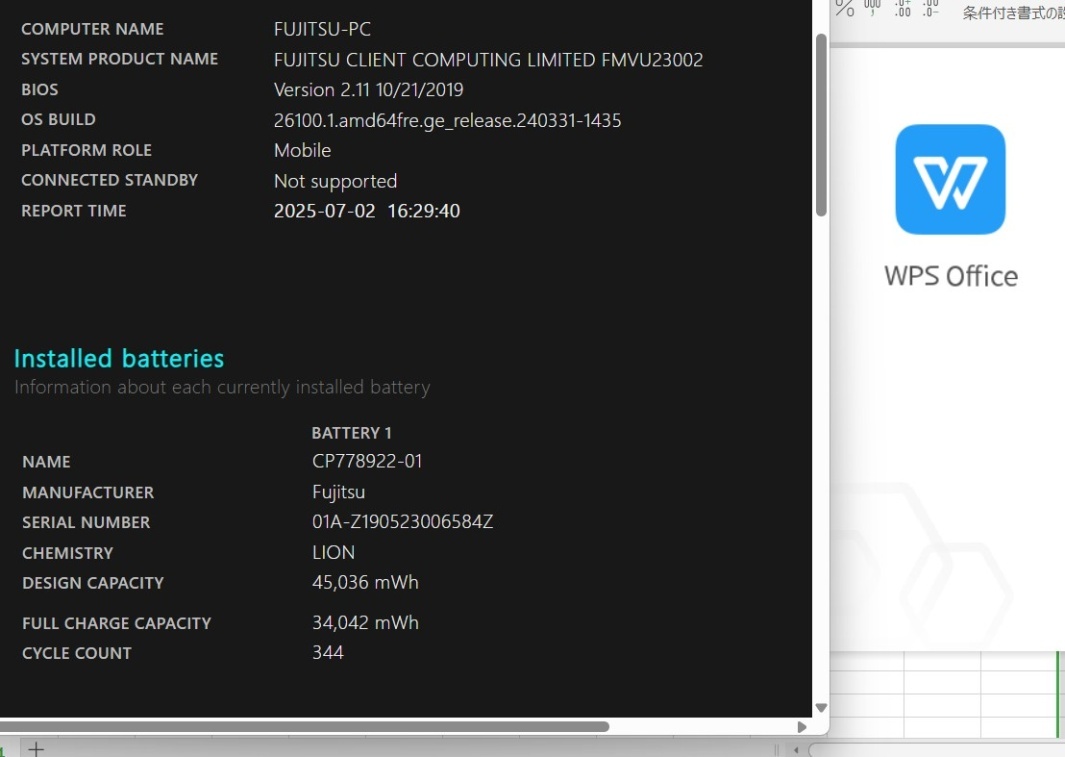Select the manufacturer value 'Fujitsu'
This screenshot has height=757, width=1065.
coord(338,492)
